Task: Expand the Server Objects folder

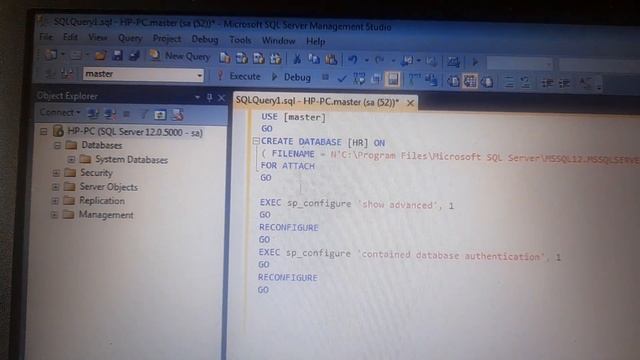Action: tap(56, 187)
